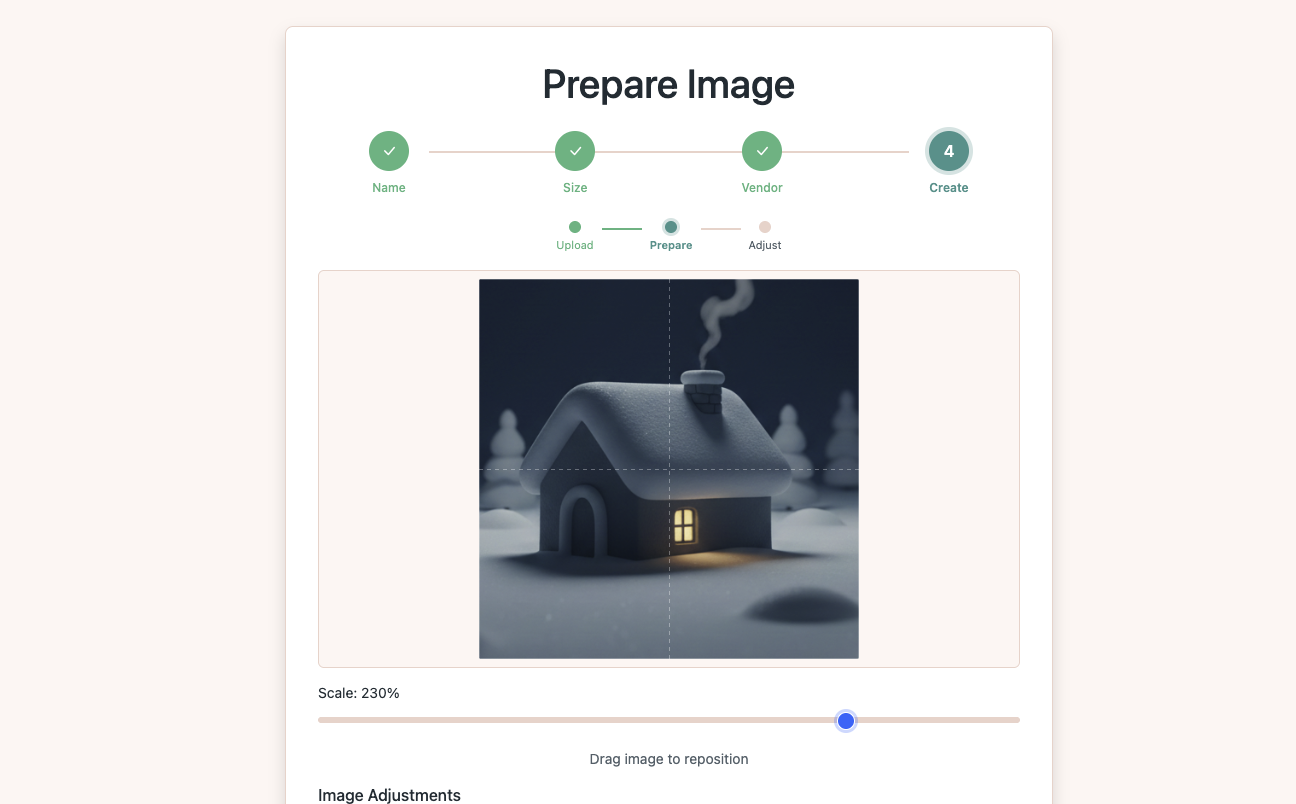The image size is (1296, 804).
Task: Click the 'Image Adjustments' heading
Action: coord(389,795)
